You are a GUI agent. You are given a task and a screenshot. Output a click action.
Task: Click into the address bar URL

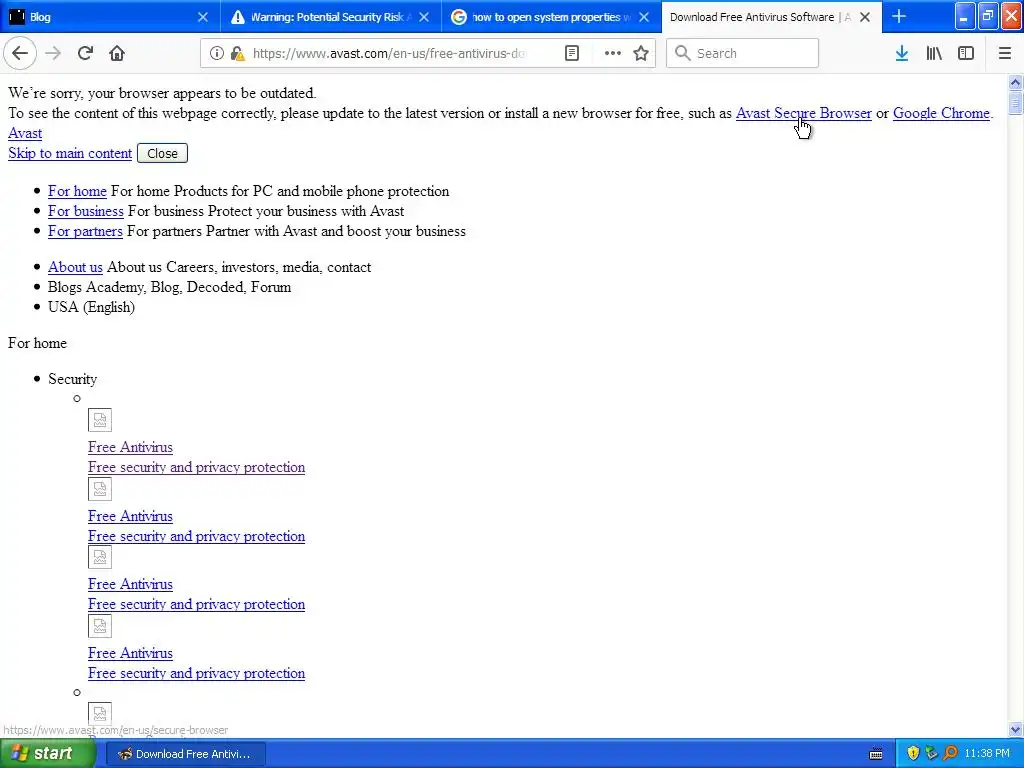pyautogui.click(x=389, y=54)
